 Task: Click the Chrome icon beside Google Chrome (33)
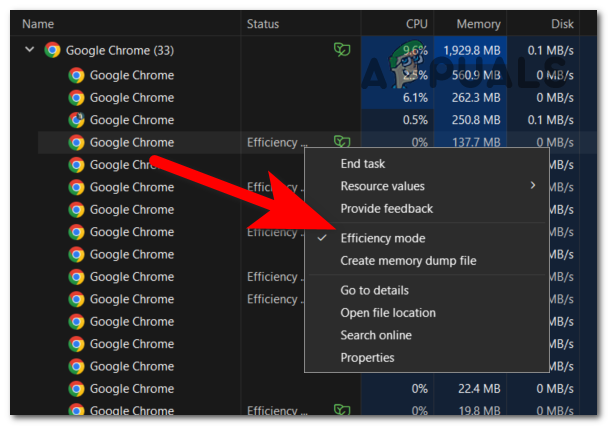coord(52,50)
